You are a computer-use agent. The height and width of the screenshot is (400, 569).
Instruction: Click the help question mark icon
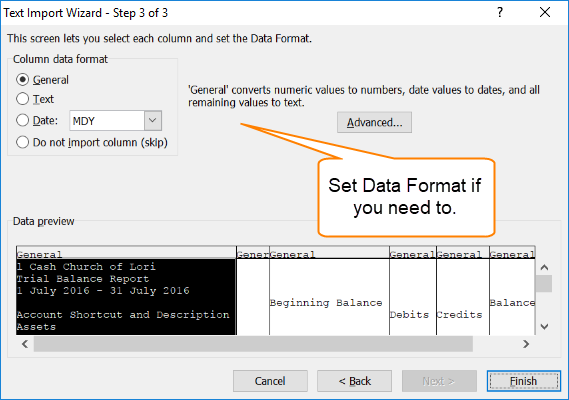500,12
